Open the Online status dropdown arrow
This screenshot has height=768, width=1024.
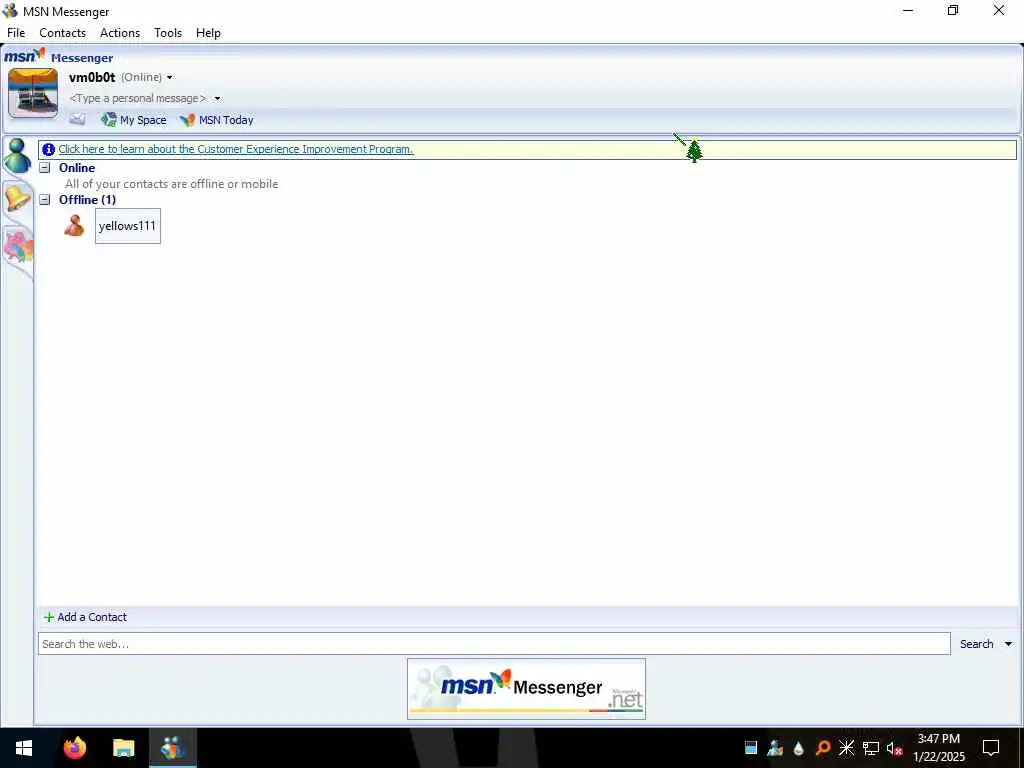(170, 78)
